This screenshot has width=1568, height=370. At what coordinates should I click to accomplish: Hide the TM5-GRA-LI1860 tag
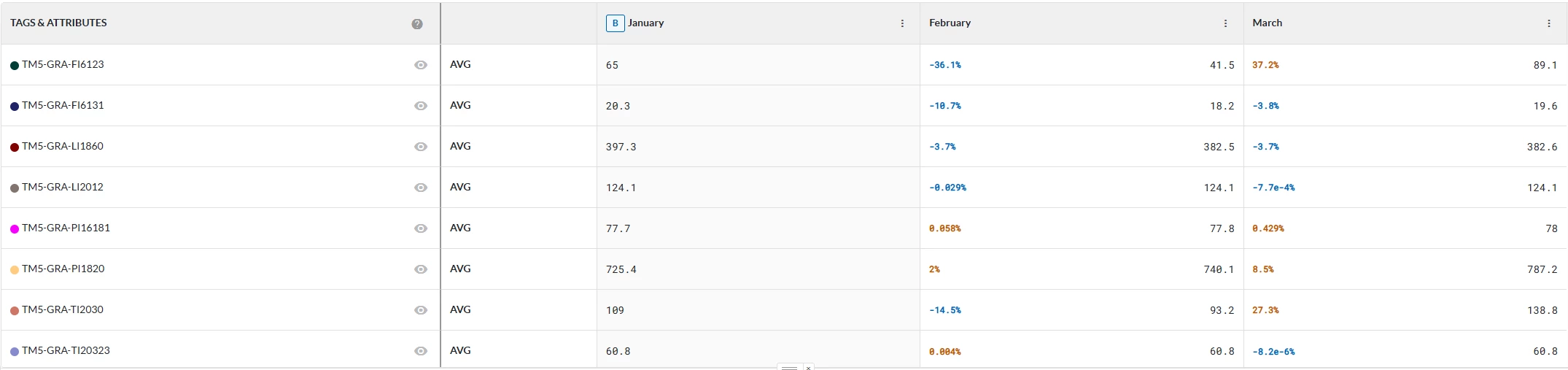(421, 147)
